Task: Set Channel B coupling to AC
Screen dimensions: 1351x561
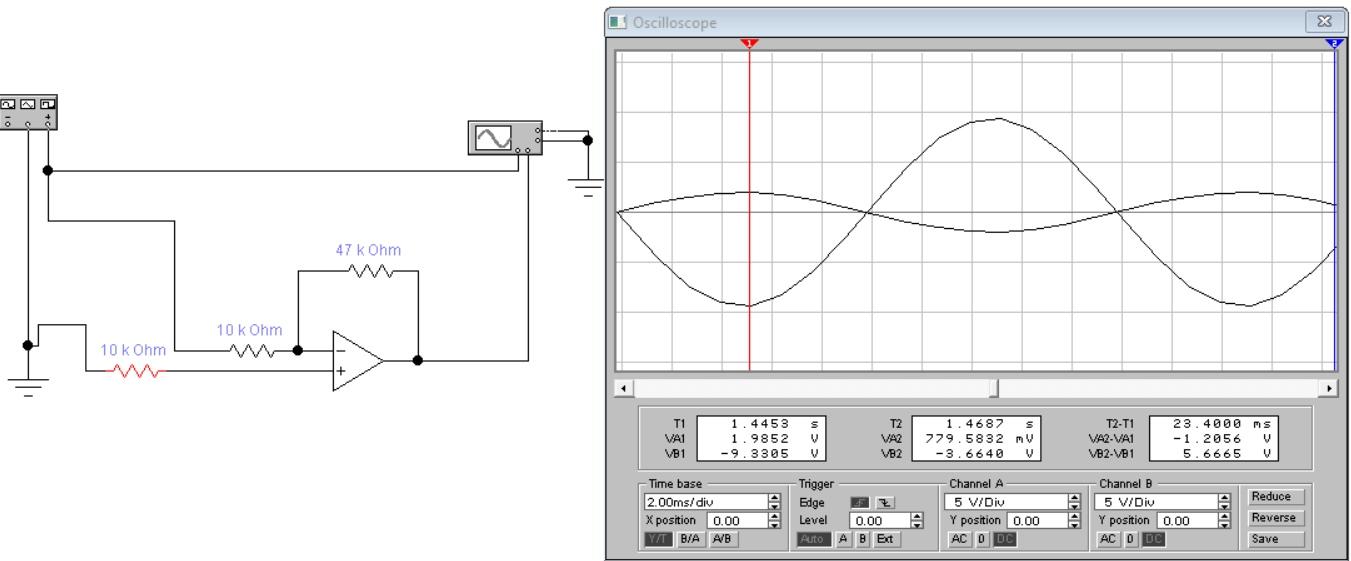Action: tap(1108, 539)
